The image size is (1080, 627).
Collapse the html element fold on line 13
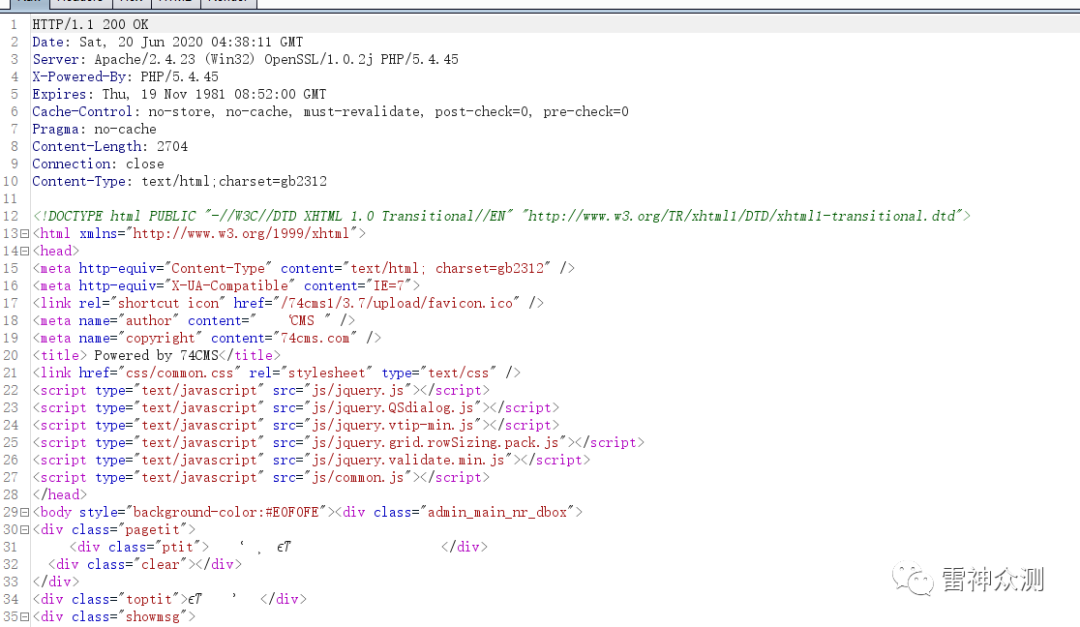[25, 234]
